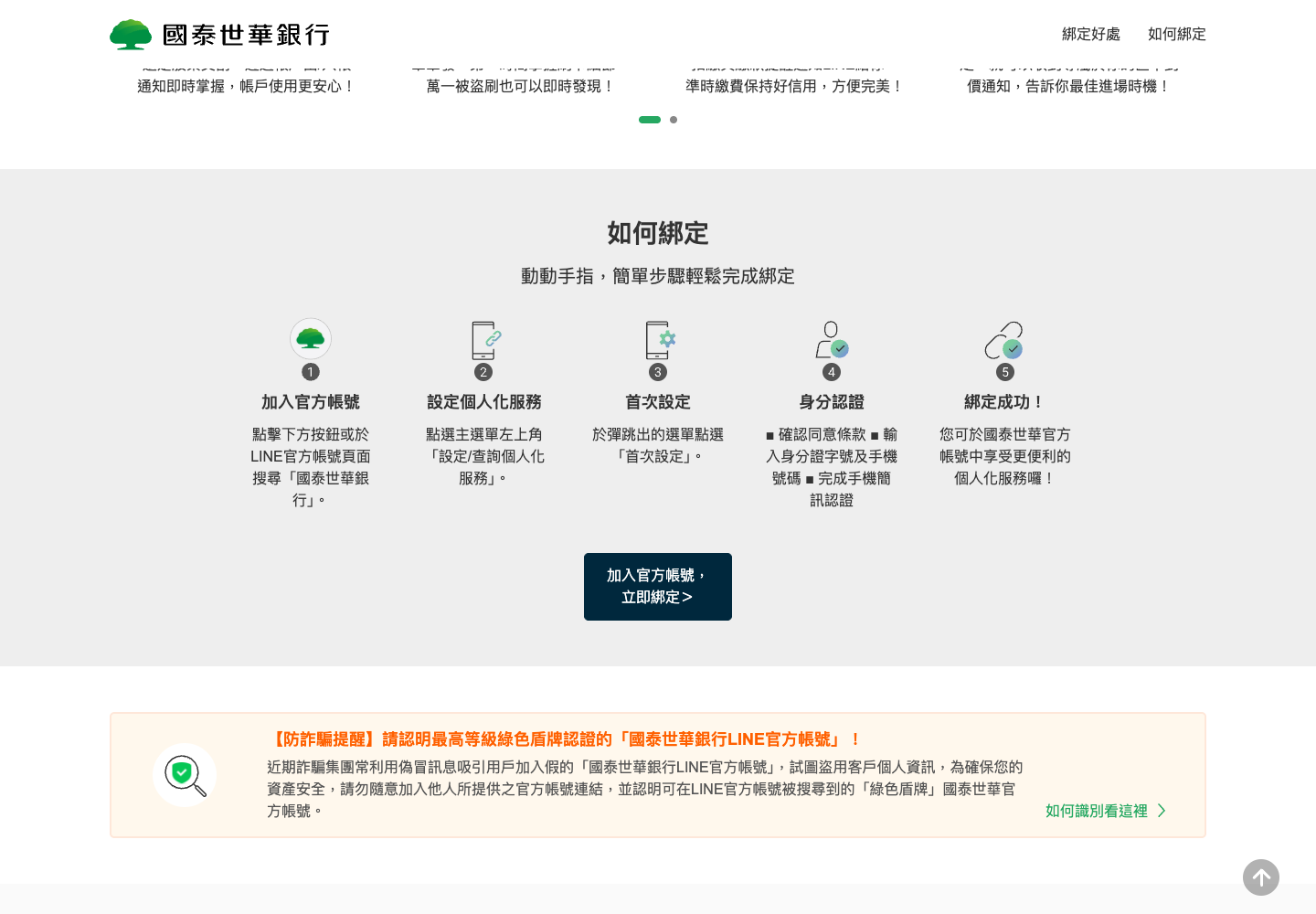Click the back-to-top arrow button
The image size is (1316, 914).
click(1261, 877)
